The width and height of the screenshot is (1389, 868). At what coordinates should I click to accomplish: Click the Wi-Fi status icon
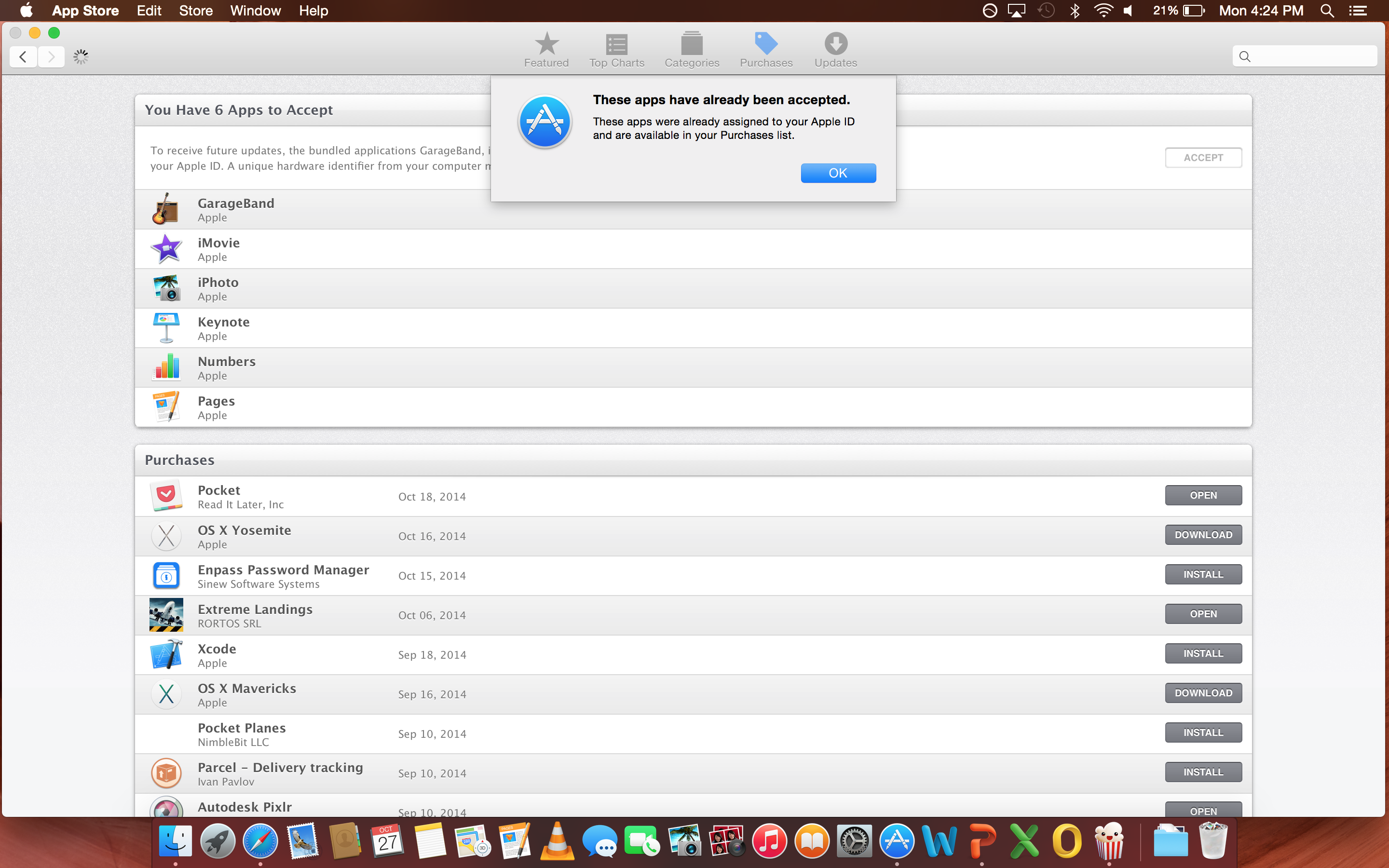[1103, 10]
